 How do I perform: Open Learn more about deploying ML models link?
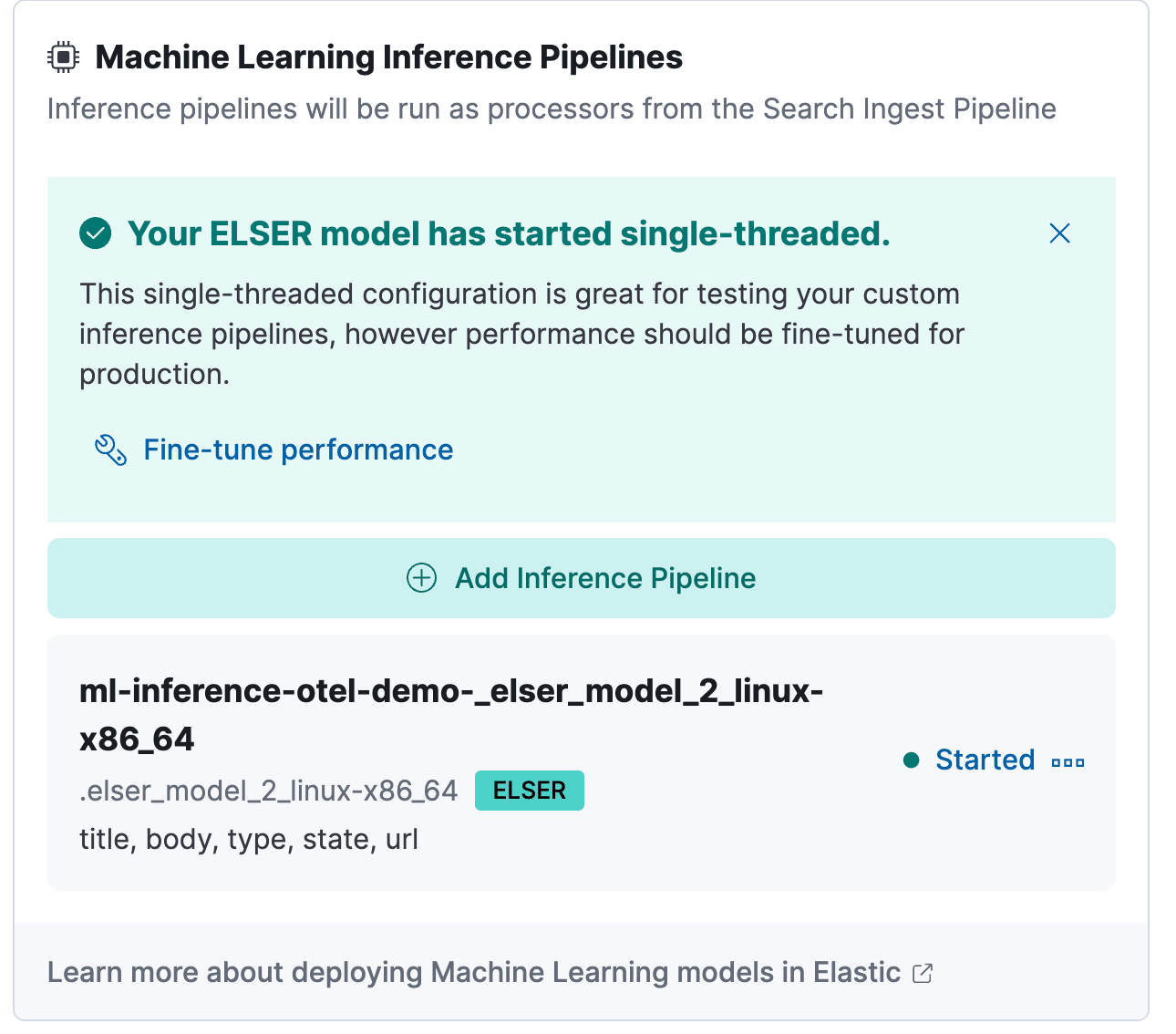tap(473, 973)
